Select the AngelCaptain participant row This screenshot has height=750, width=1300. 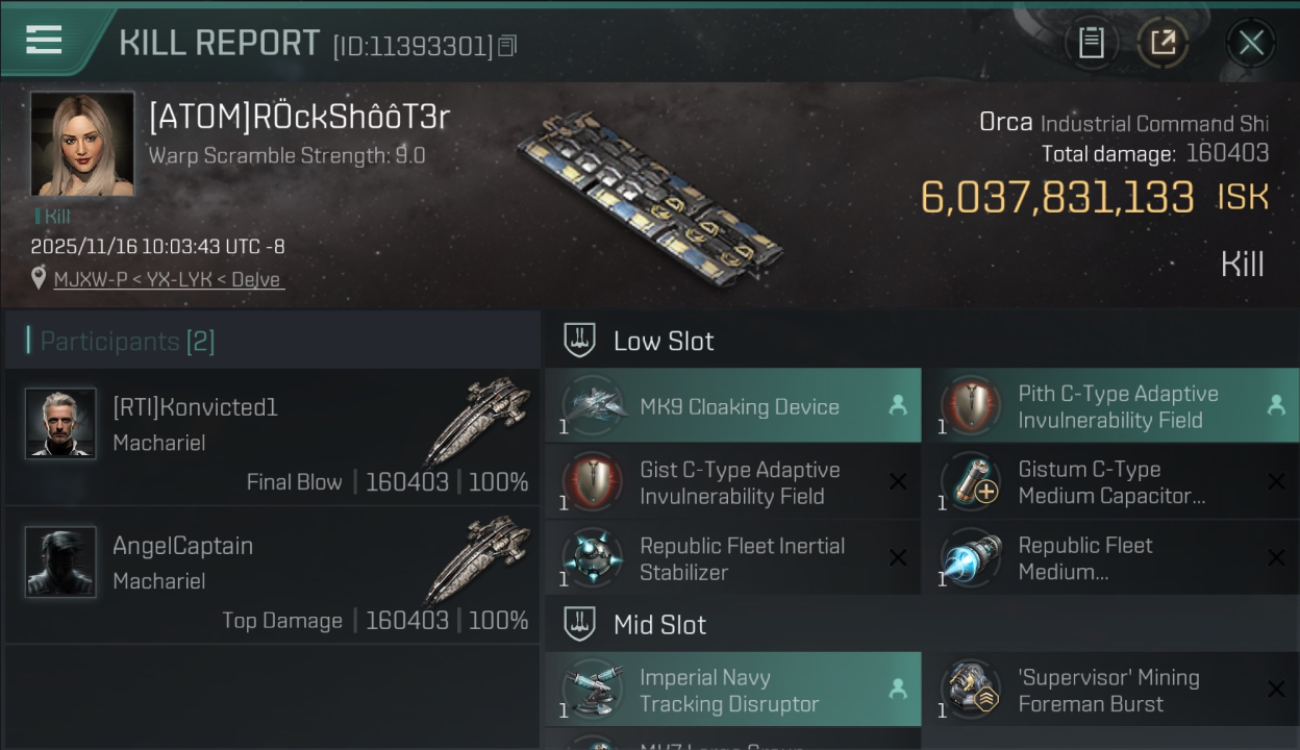(272, 577)
